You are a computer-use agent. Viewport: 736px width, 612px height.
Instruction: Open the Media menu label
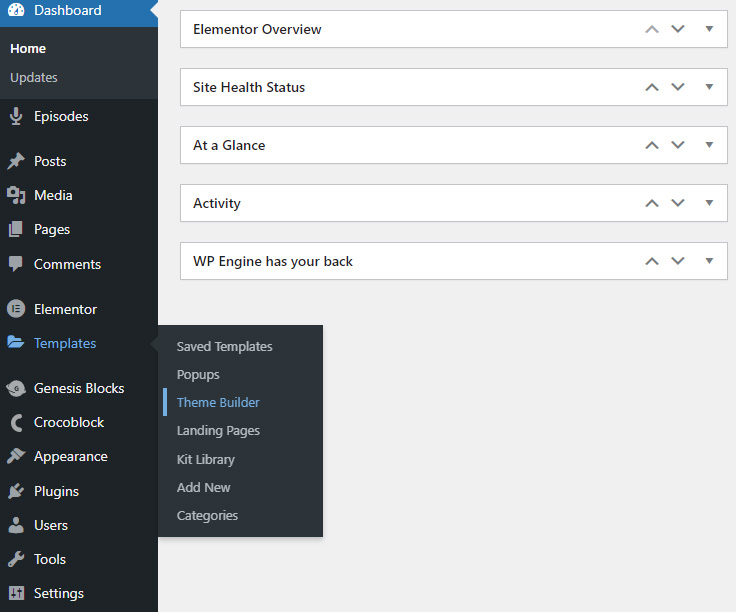[53, 195]
